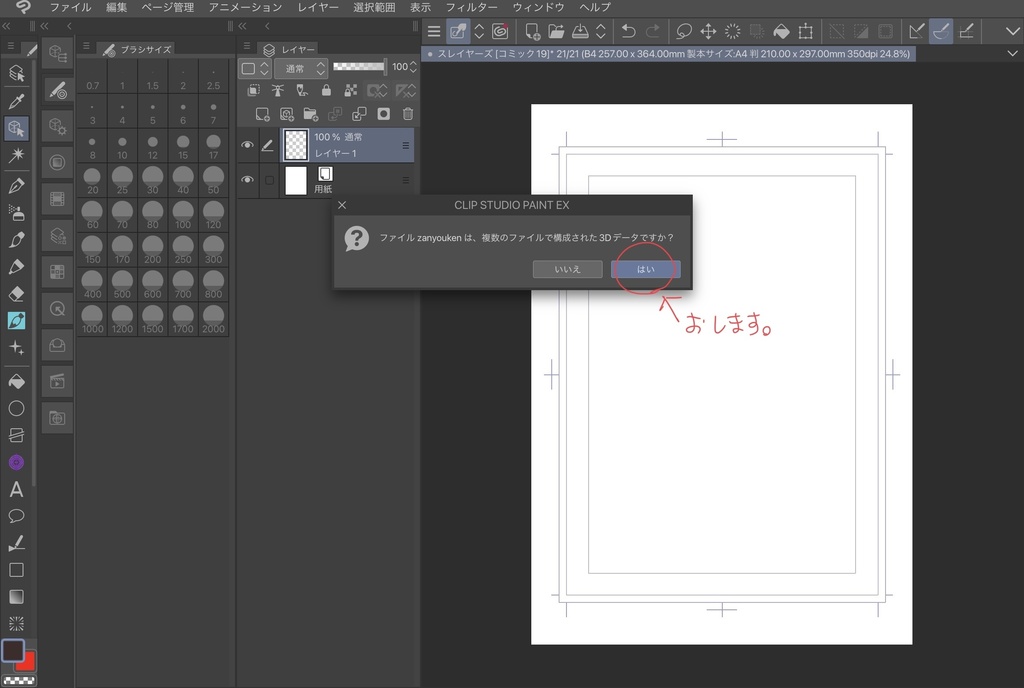Select the Text tool (A icon)
This screenshot has width=1024, height=688.
click(x=16, y=489)
